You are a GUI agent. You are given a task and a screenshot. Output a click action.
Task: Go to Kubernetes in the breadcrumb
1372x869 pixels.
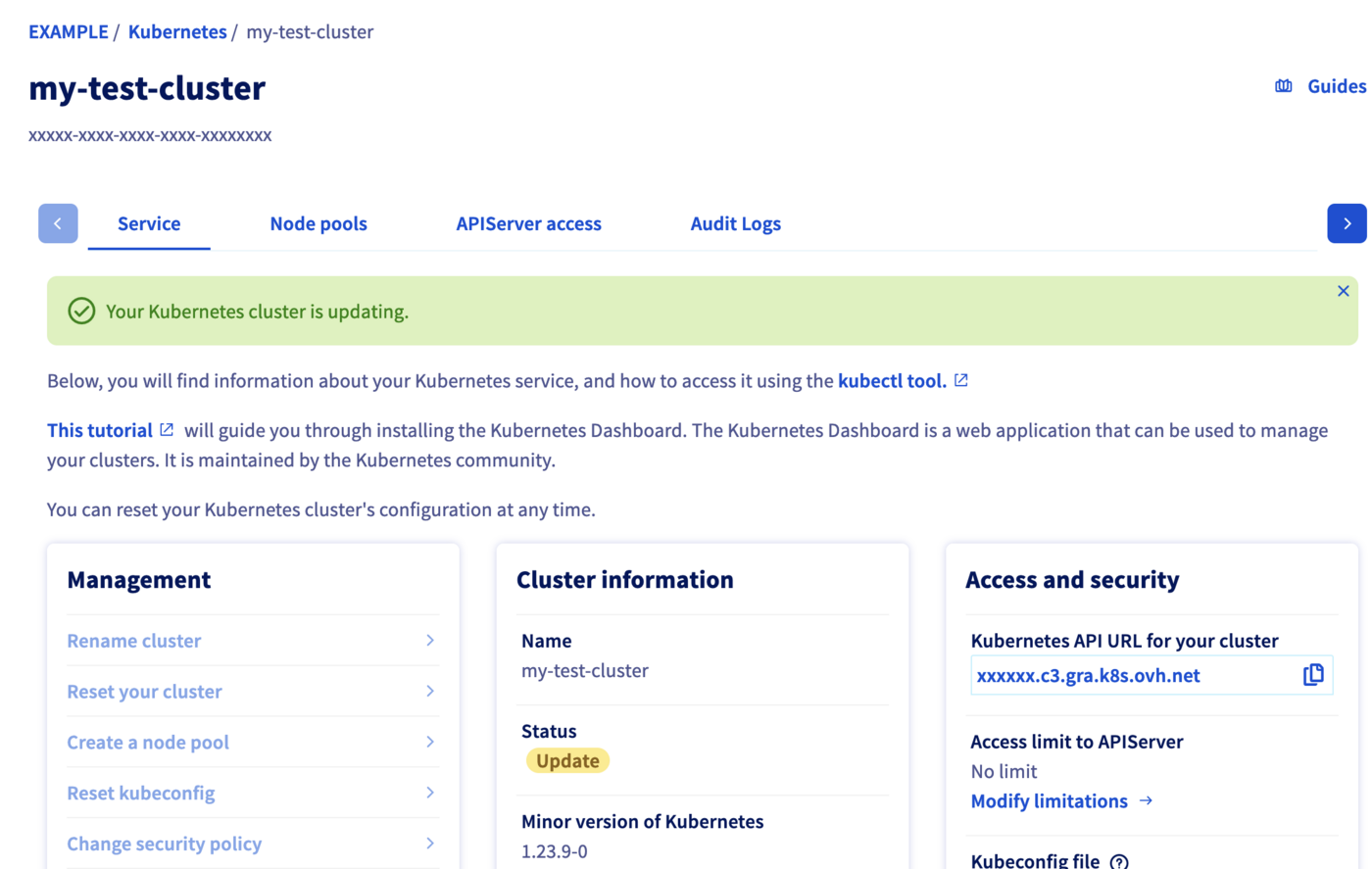coord(177,31)
